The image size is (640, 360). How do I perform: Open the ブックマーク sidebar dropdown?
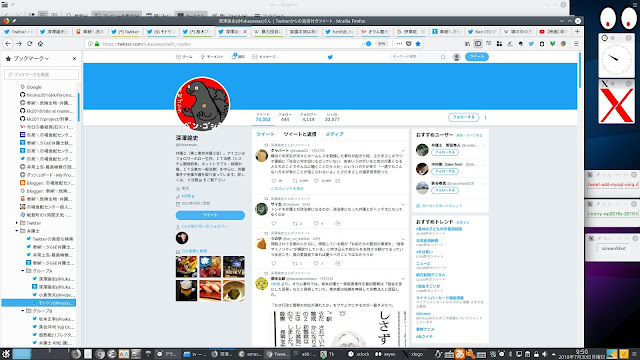coord(31,59)
